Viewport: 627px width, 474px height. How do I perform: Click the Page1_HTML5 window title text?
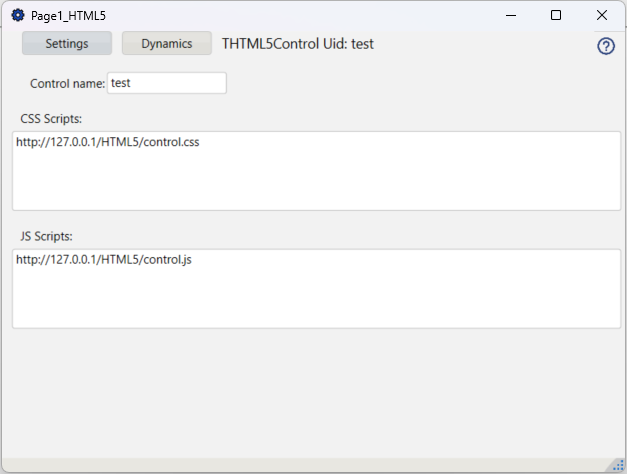68,16
